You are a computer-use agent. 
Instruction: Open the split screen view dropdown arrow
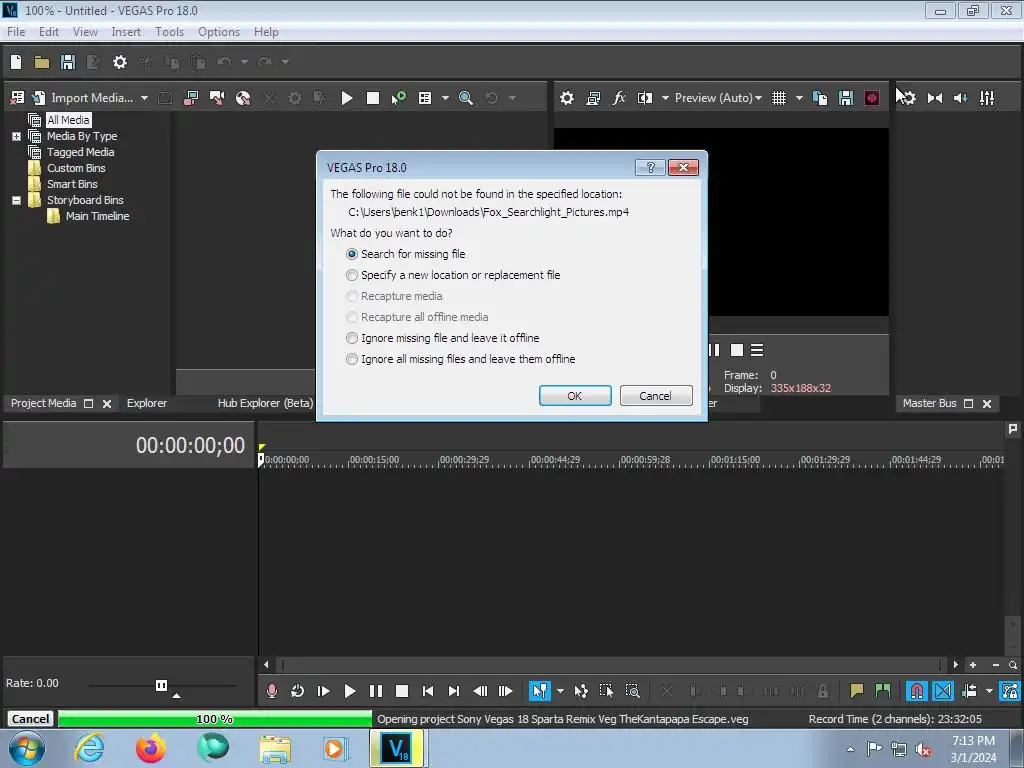(665, 98)
